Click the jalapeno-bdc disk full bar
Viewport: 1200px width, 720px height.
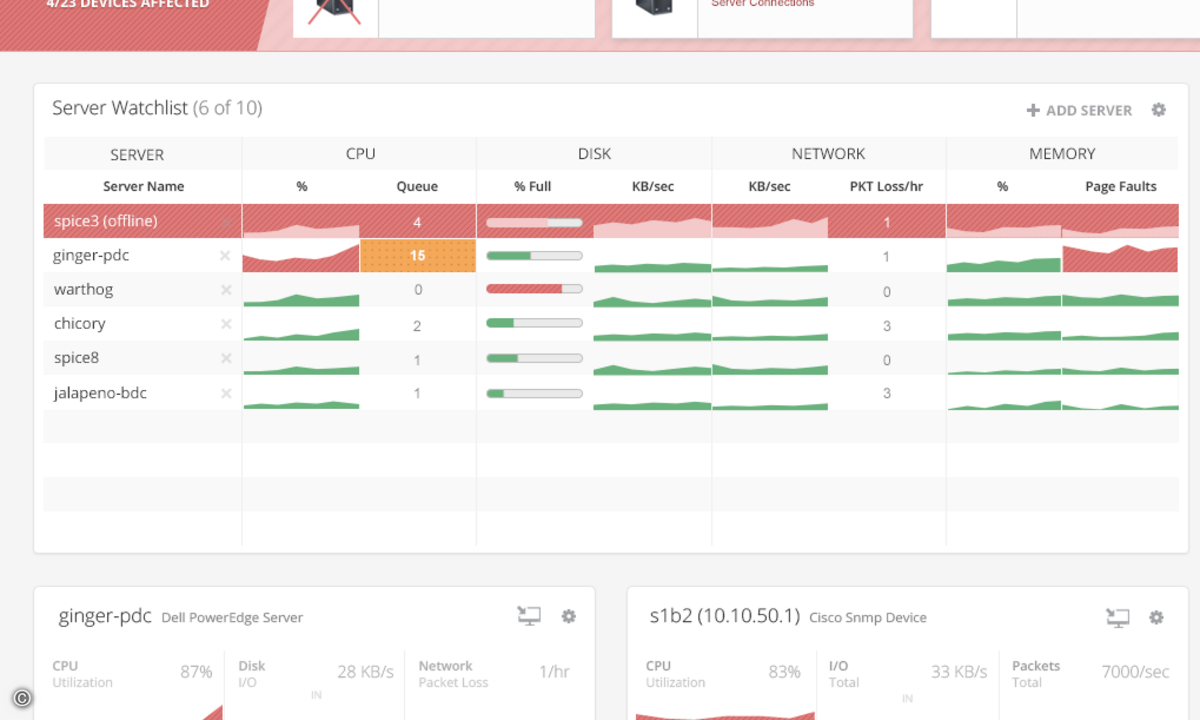[x=534, y=393]
